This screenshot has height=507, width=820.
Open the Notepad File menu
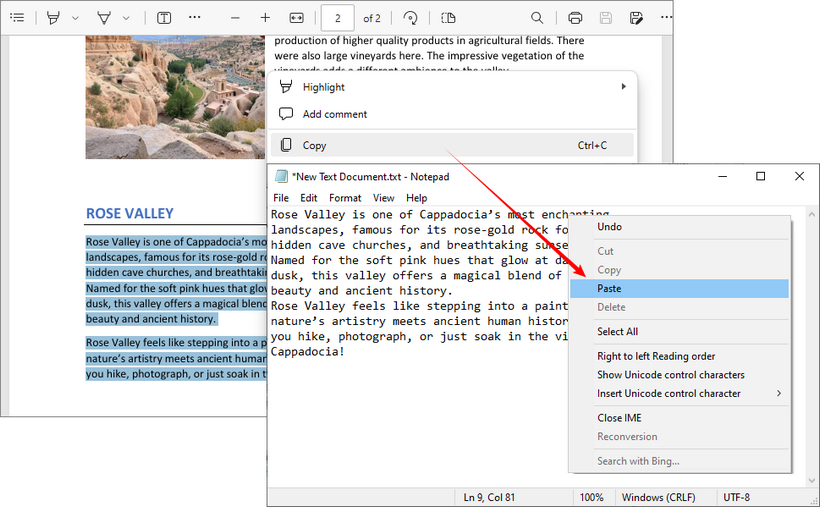[x=281, y=198]
